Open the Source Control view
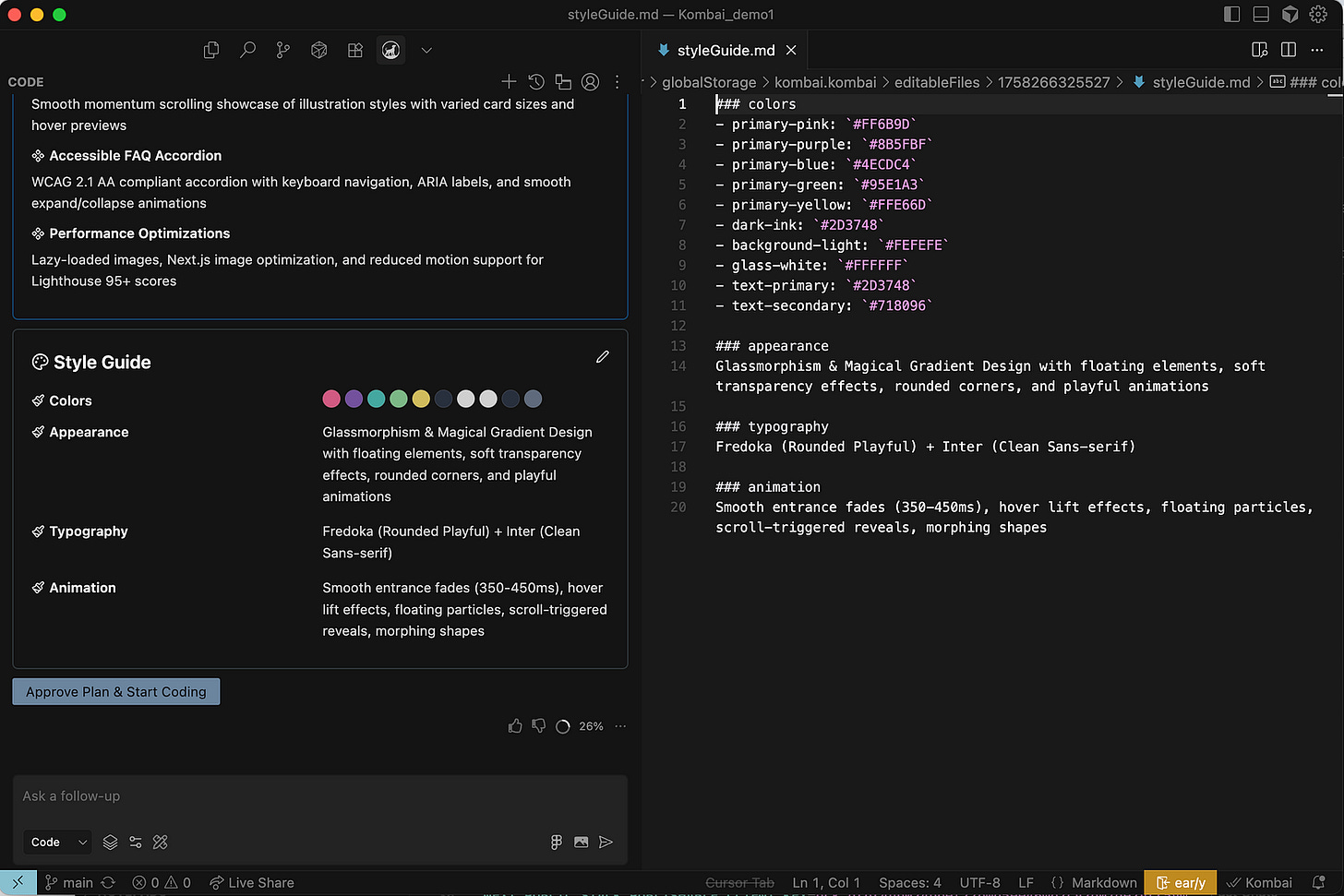 (283, 51)
